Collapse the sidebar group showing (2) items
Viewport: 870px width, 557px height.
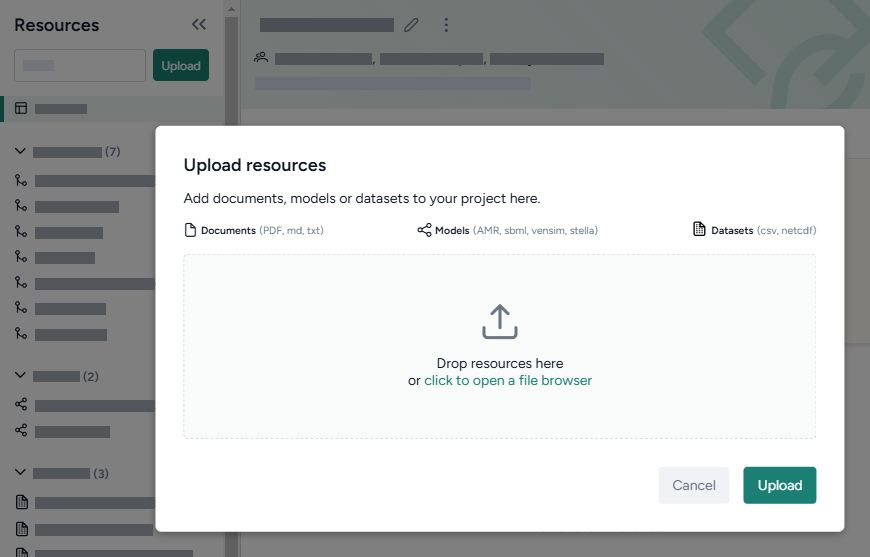click(20, 376)
